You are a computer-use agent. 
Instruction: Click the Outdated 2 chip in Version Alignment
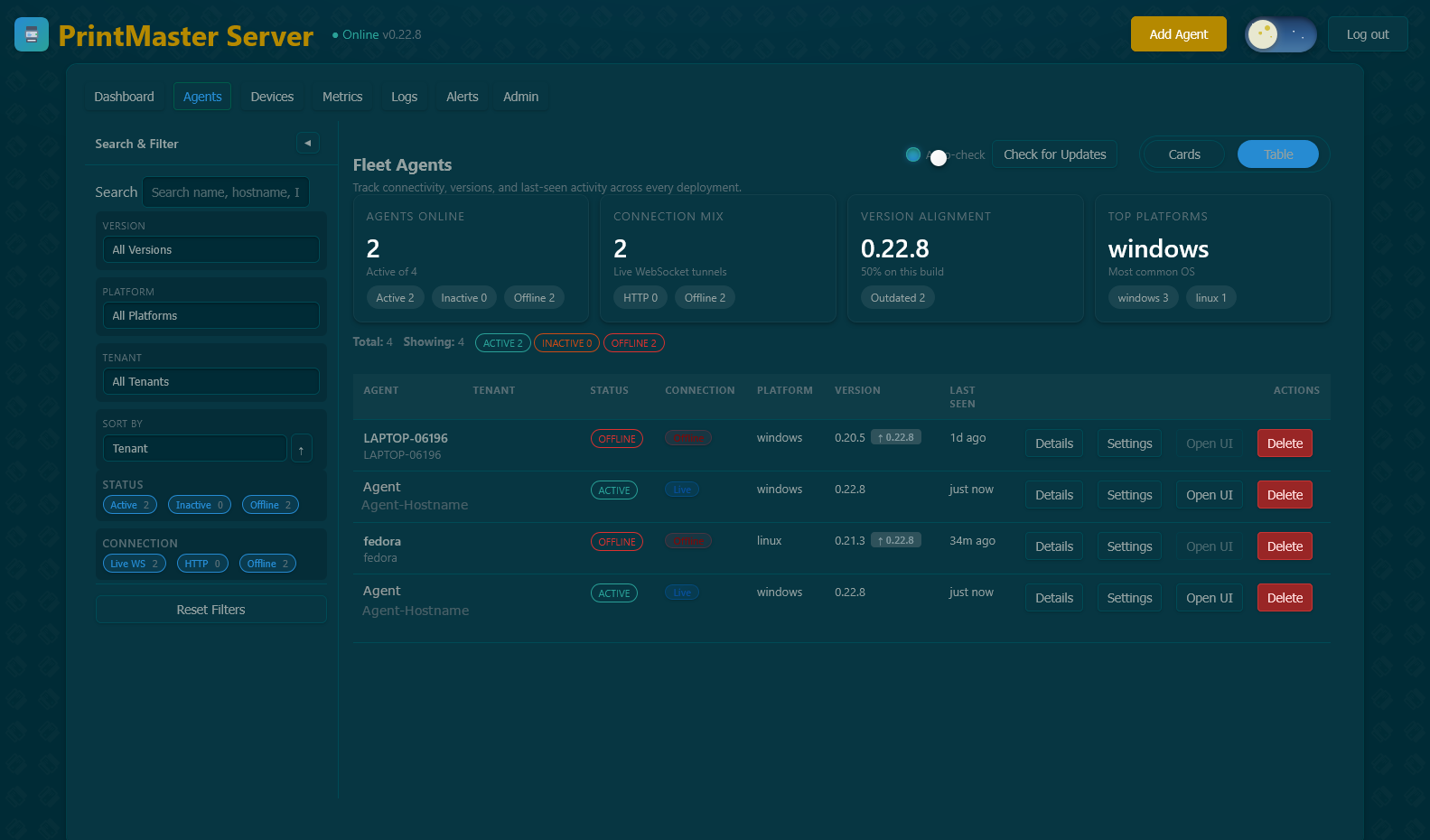(898, 298)
